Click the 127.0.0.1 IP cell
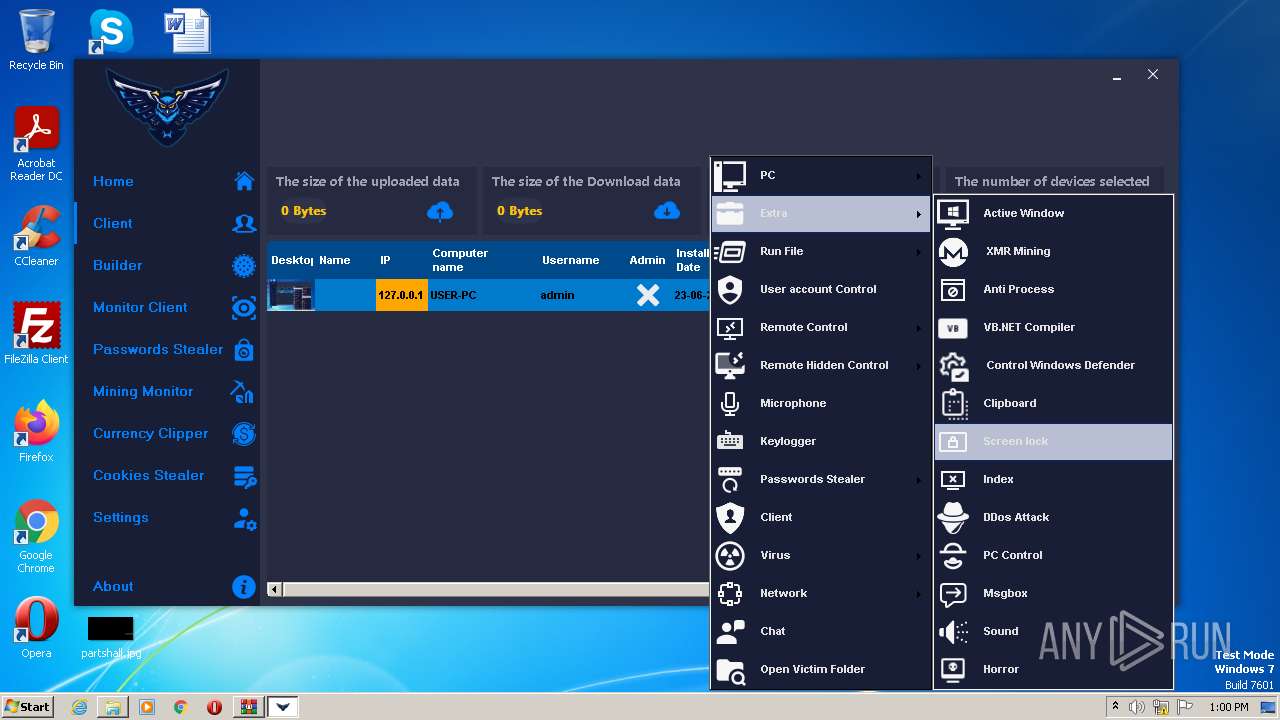 [x=401, y=295]
